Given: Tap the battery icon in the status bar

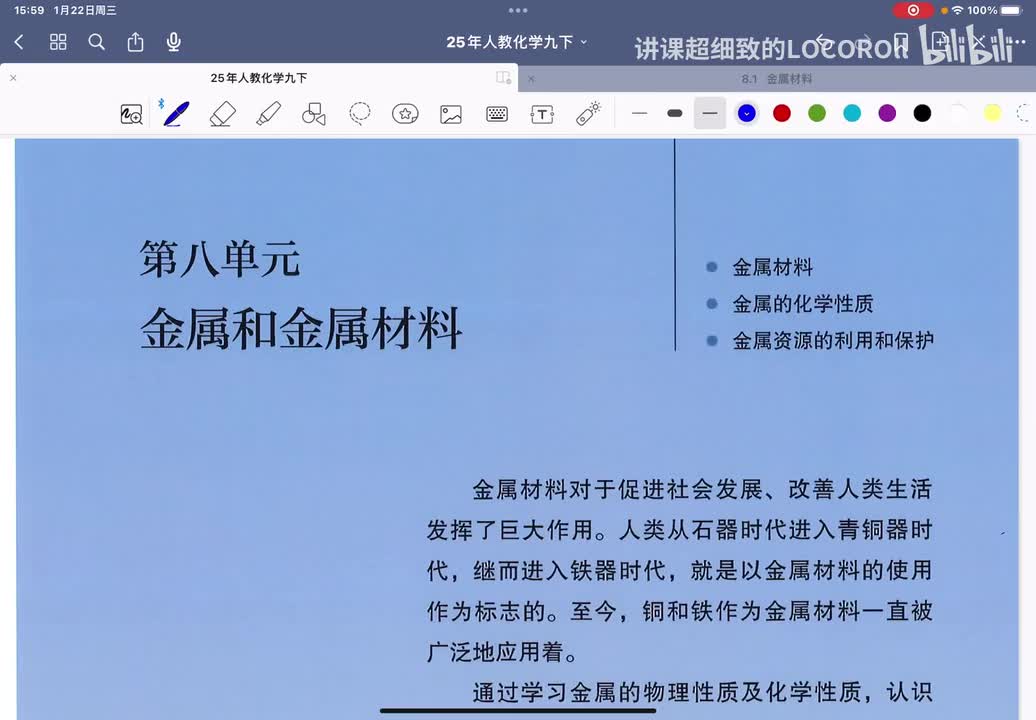Looking at the screenshot, I should (1011, 11).
